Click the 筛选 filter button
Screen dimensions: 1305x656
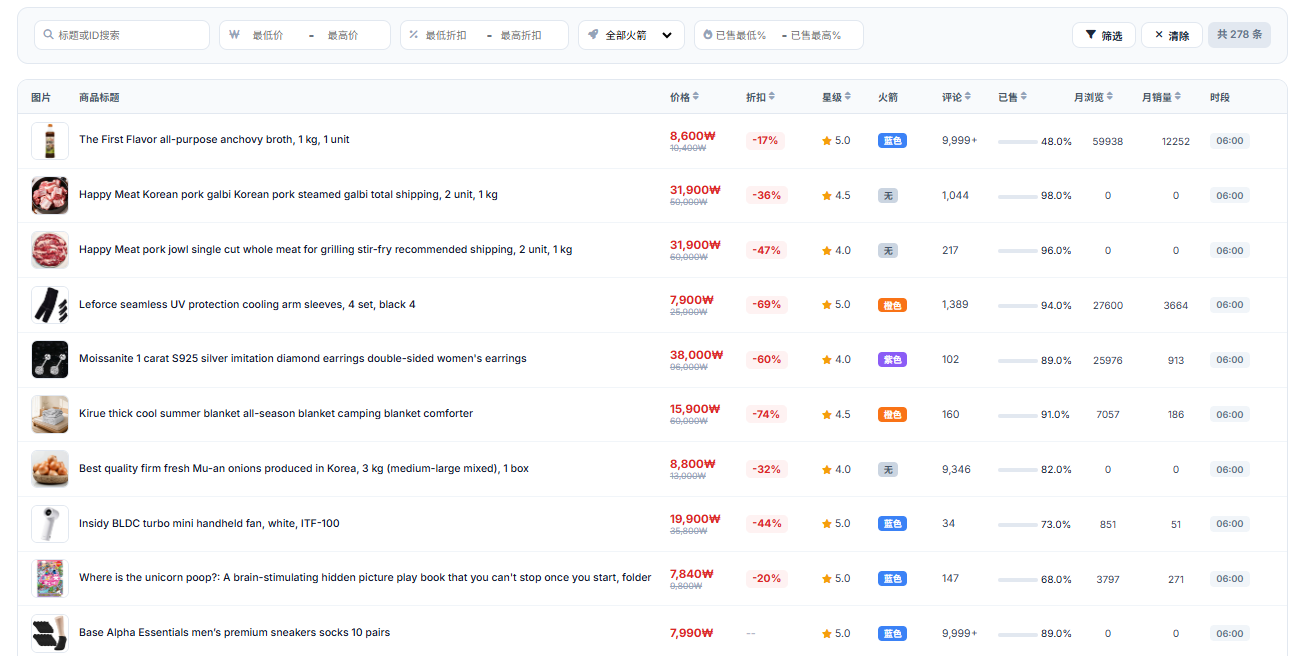pyautogui.click(x=1104, y=35)
